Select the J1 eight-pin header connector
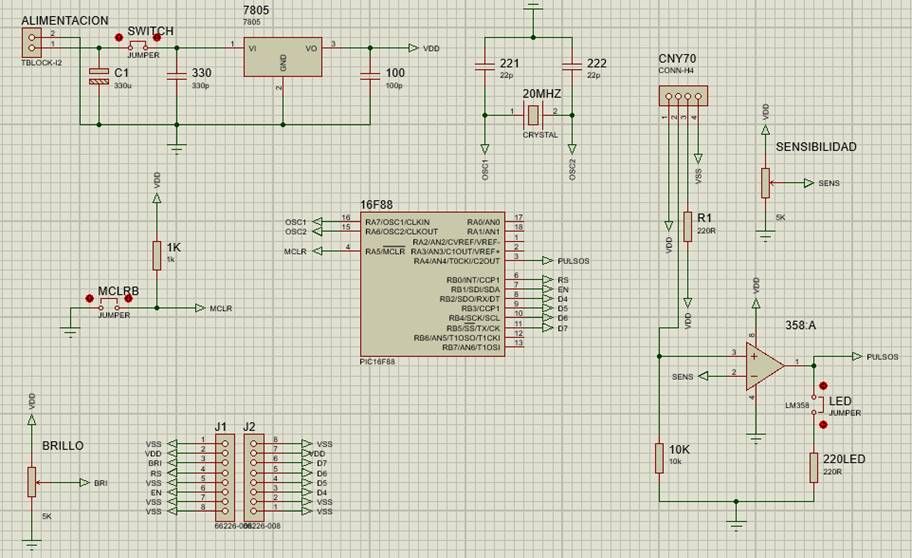This screenshot has height=558, width=912. (226, 477)
